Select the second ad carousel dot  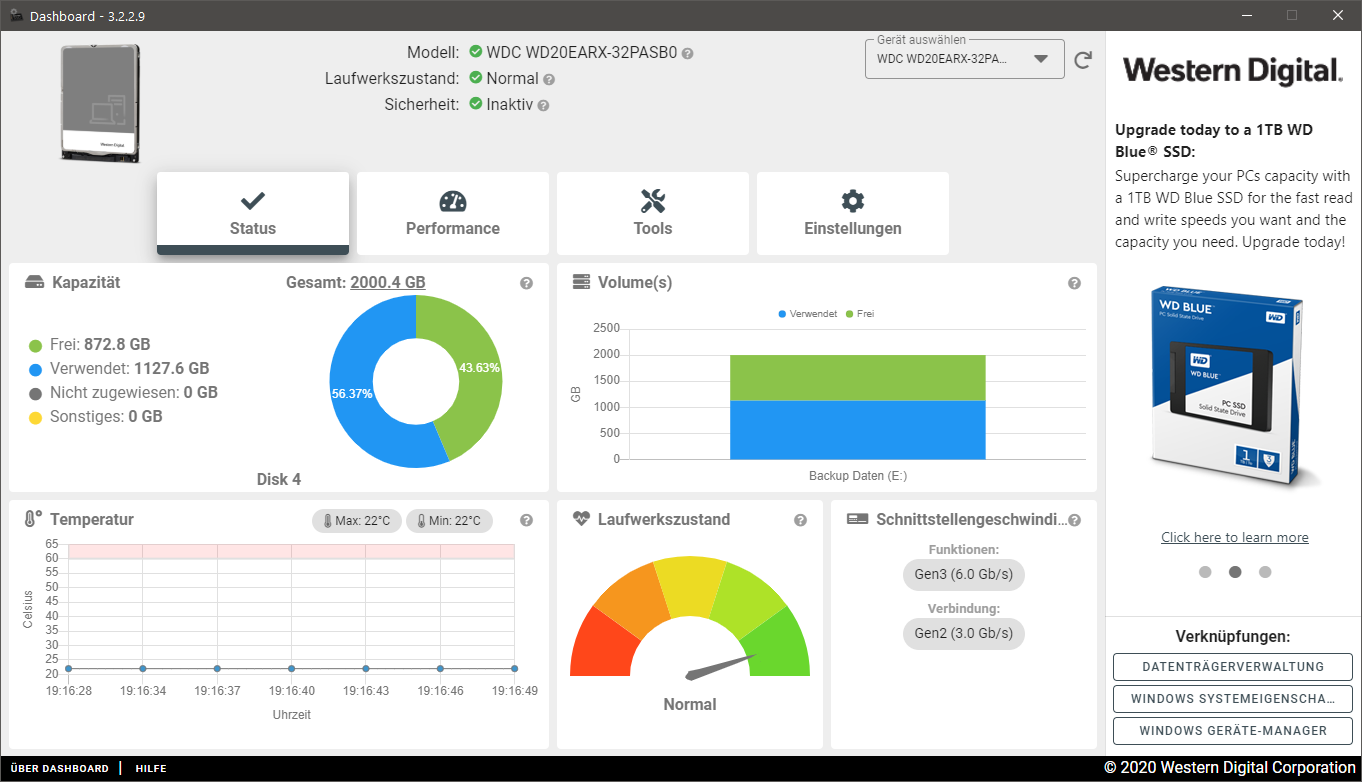coord(1235,572)
